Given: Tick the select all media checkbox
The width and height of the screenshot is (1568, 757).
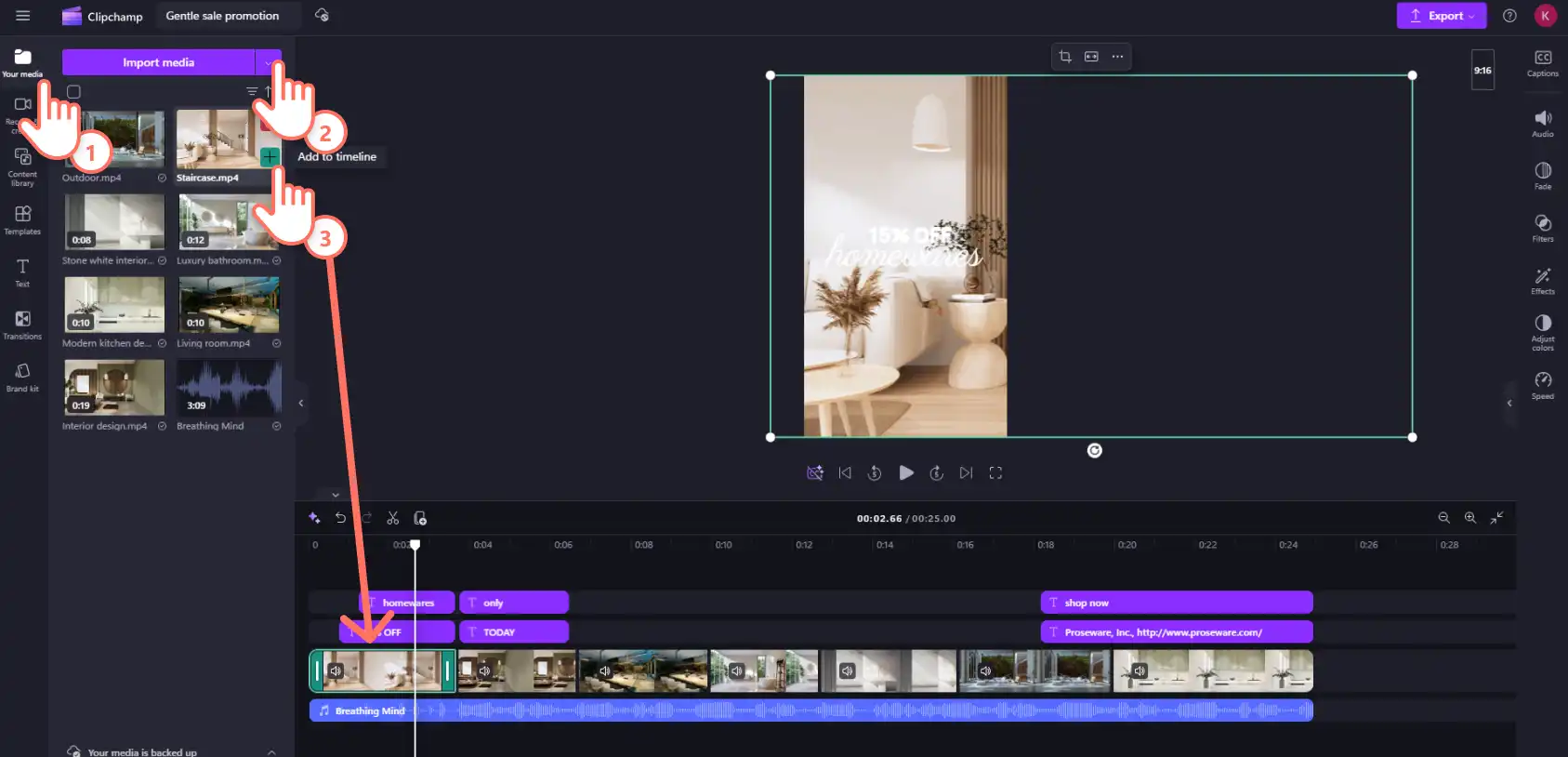Looking at the screenshot, I should tap(73, 92).
